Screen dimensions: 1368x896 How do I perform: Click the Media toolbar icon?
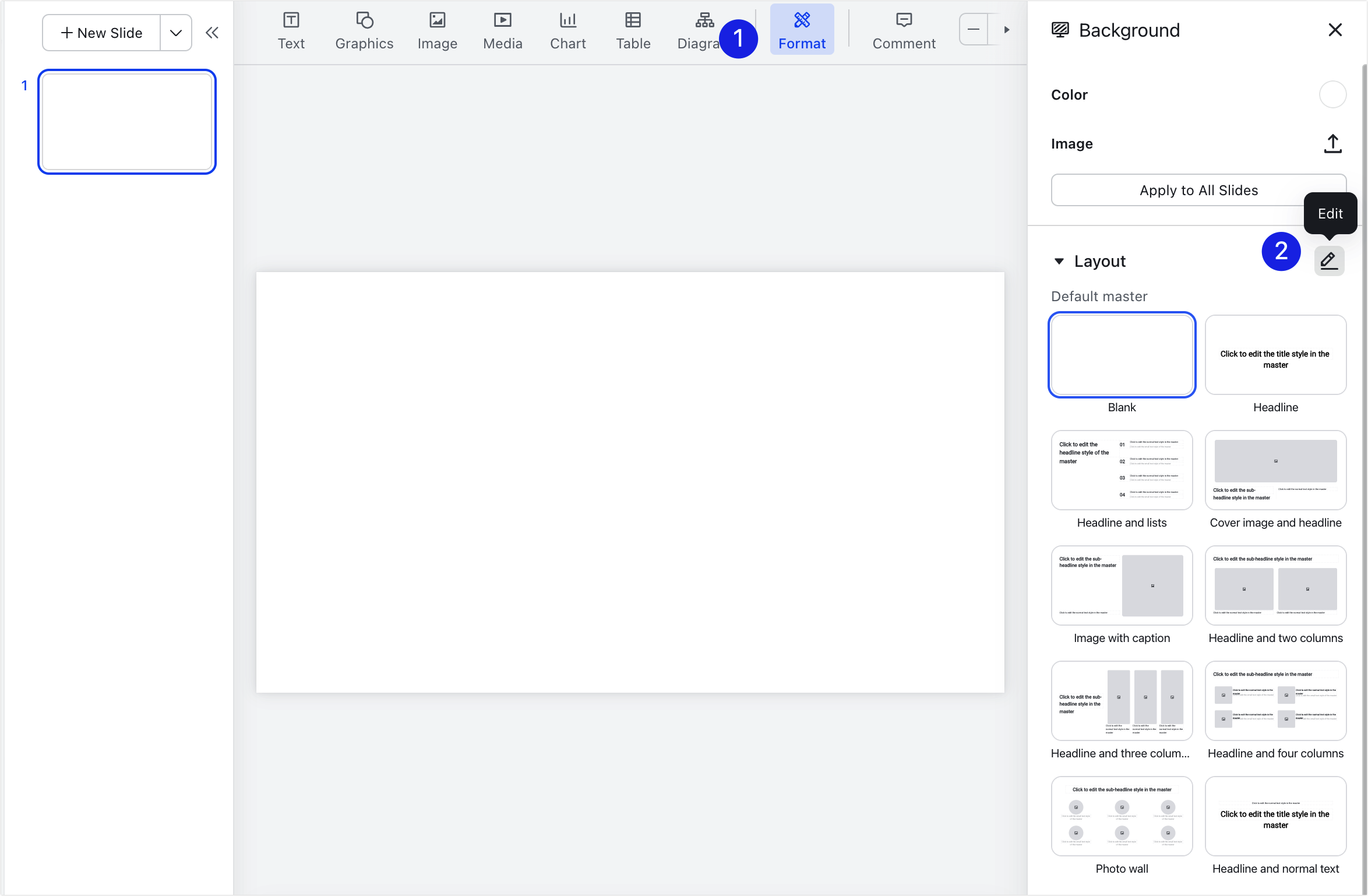[x=502, y=30]
